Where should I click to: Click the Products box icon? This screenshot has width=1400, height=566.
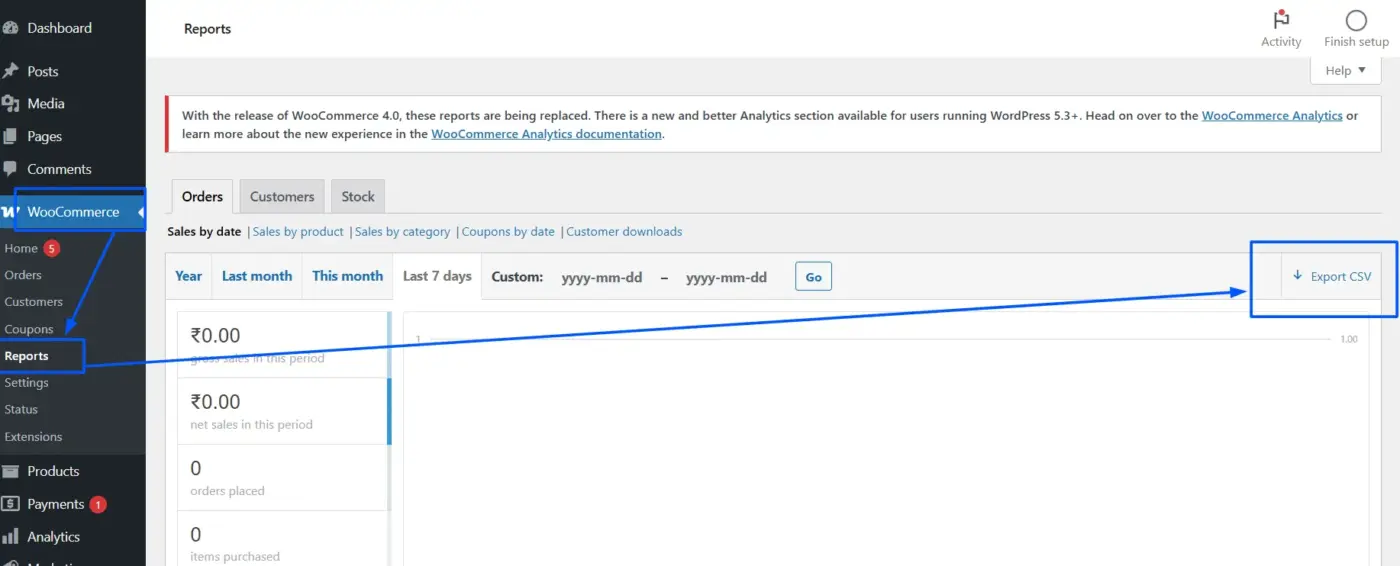pyautogui.click(x=10, y=471)
